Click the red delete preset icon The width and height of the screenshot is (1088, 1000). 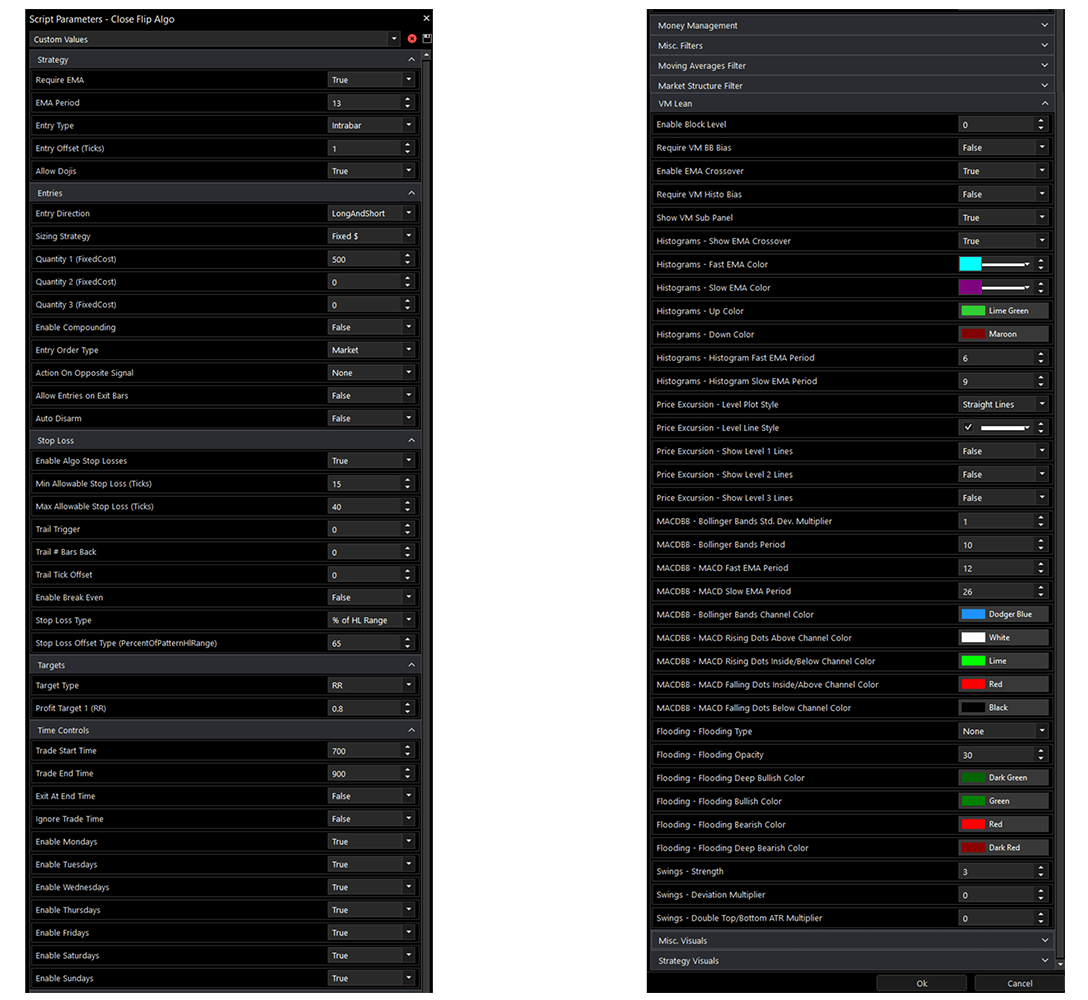(x=412, y=39)
